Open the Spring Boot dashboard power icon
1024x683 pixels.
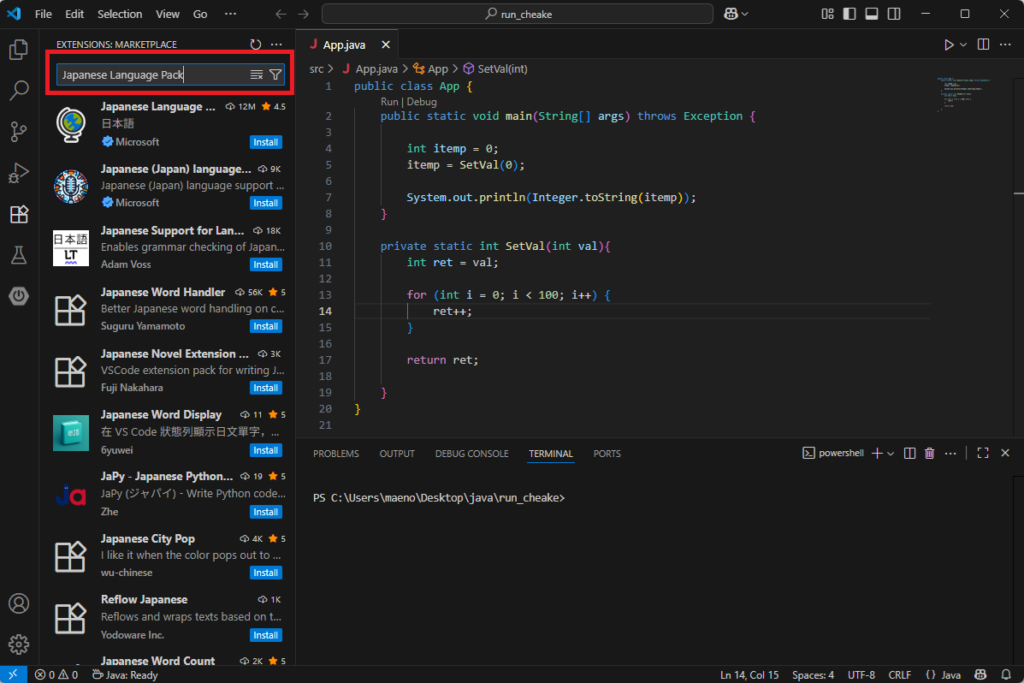pos(19,296)
